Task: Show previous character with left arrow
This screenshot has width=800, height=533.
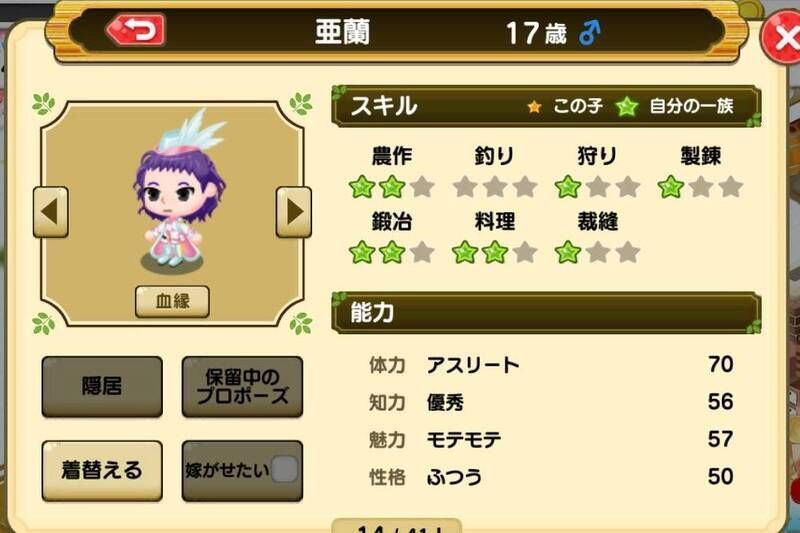Action: pyautogui.click(x=51, y=212)
